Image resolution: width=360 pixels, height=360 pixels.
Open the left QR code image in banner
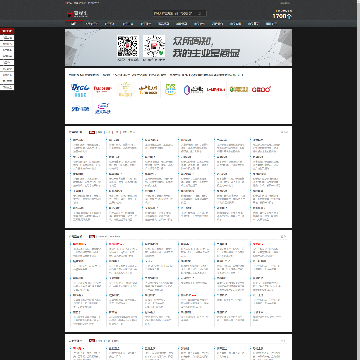point(127,46)
